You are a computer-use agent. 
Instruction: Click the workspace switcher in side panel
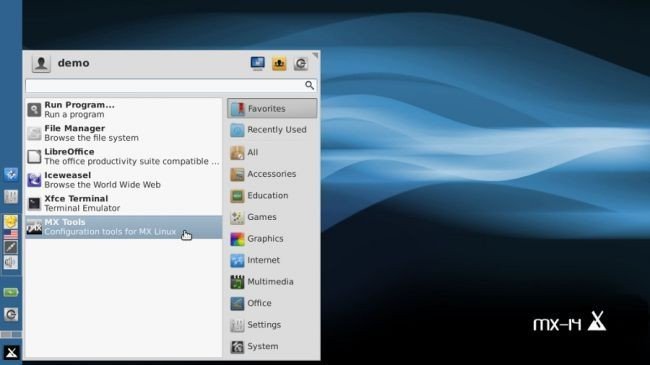(11, 334)
